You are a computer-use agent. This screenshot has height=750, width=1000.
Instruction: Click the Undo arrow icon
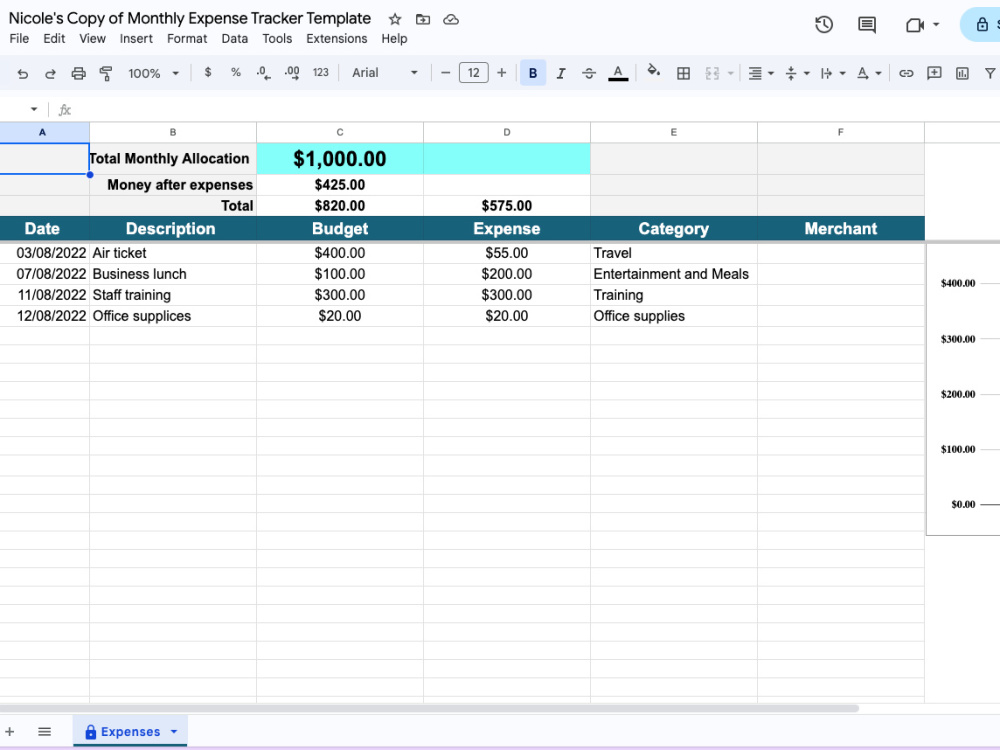click(x=22, y=73)
